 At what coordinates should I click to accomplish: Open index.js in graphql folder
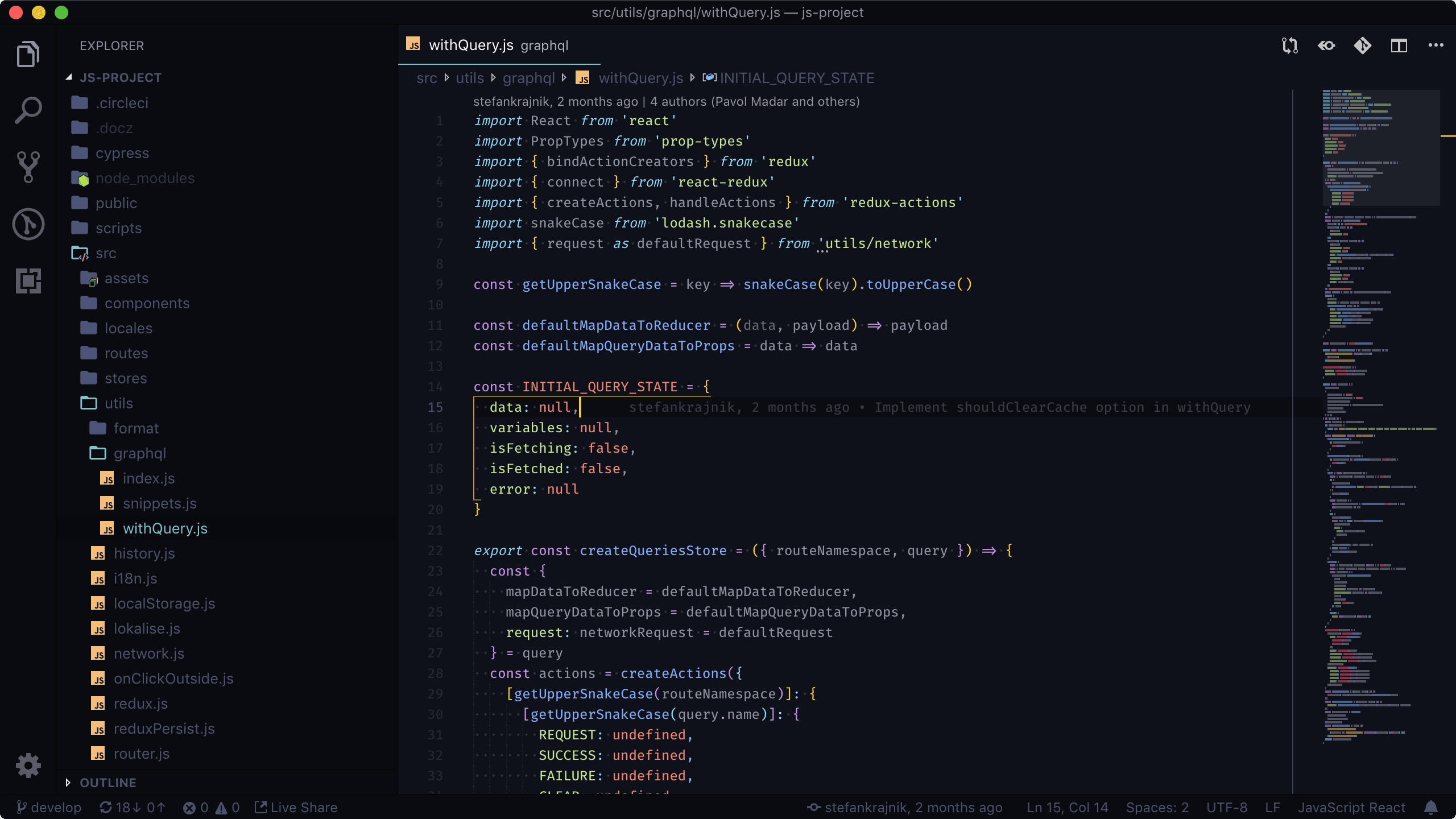click(227, 478)
